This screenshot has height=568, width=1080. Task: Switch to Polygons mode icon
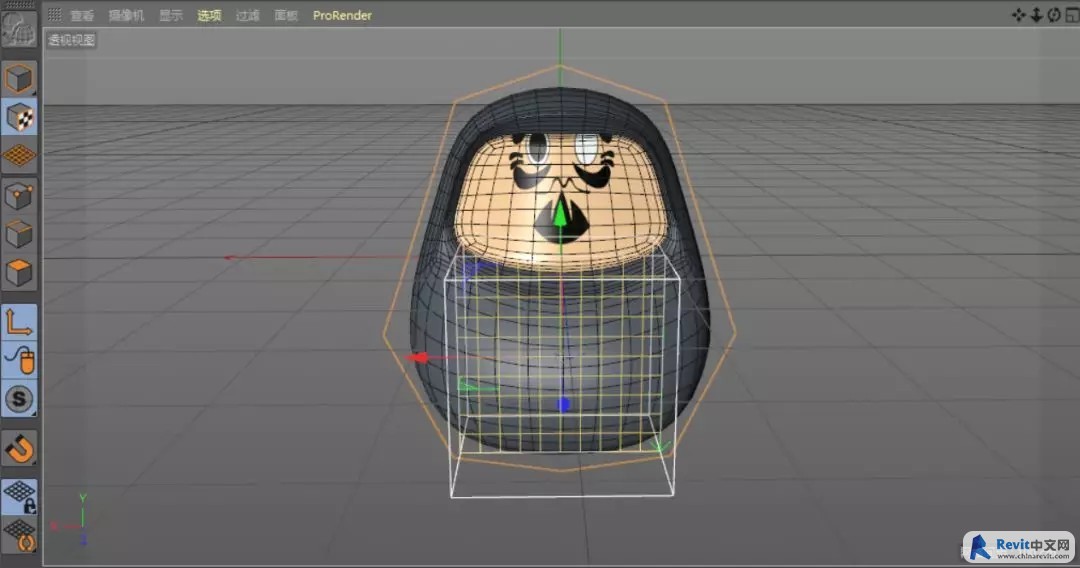tap(19, 273)
